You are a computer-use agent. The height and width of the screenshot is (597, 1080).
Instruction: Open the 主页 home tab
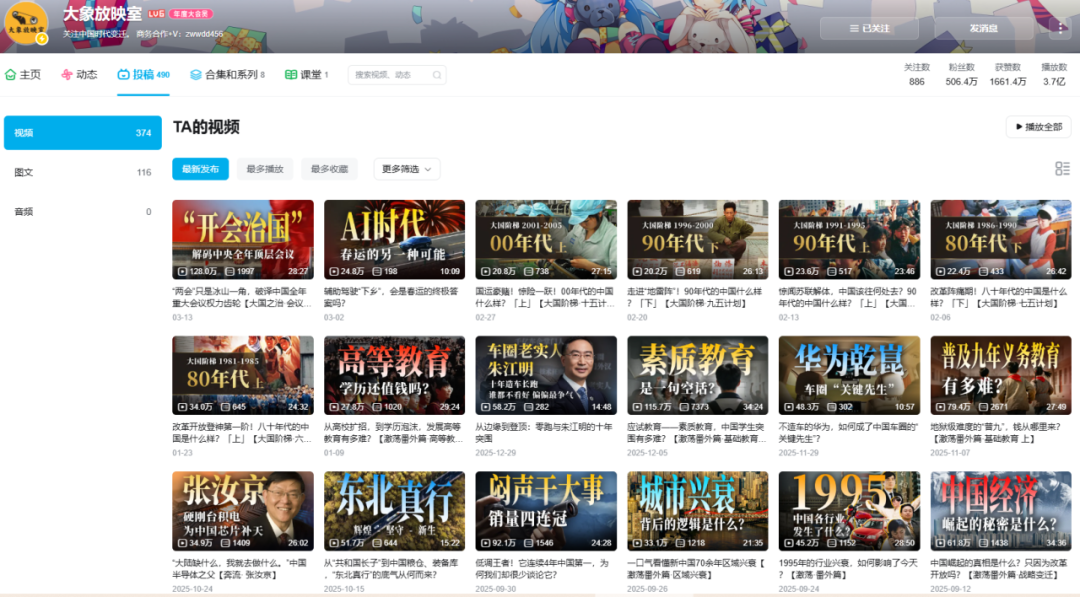coord(24,75)
